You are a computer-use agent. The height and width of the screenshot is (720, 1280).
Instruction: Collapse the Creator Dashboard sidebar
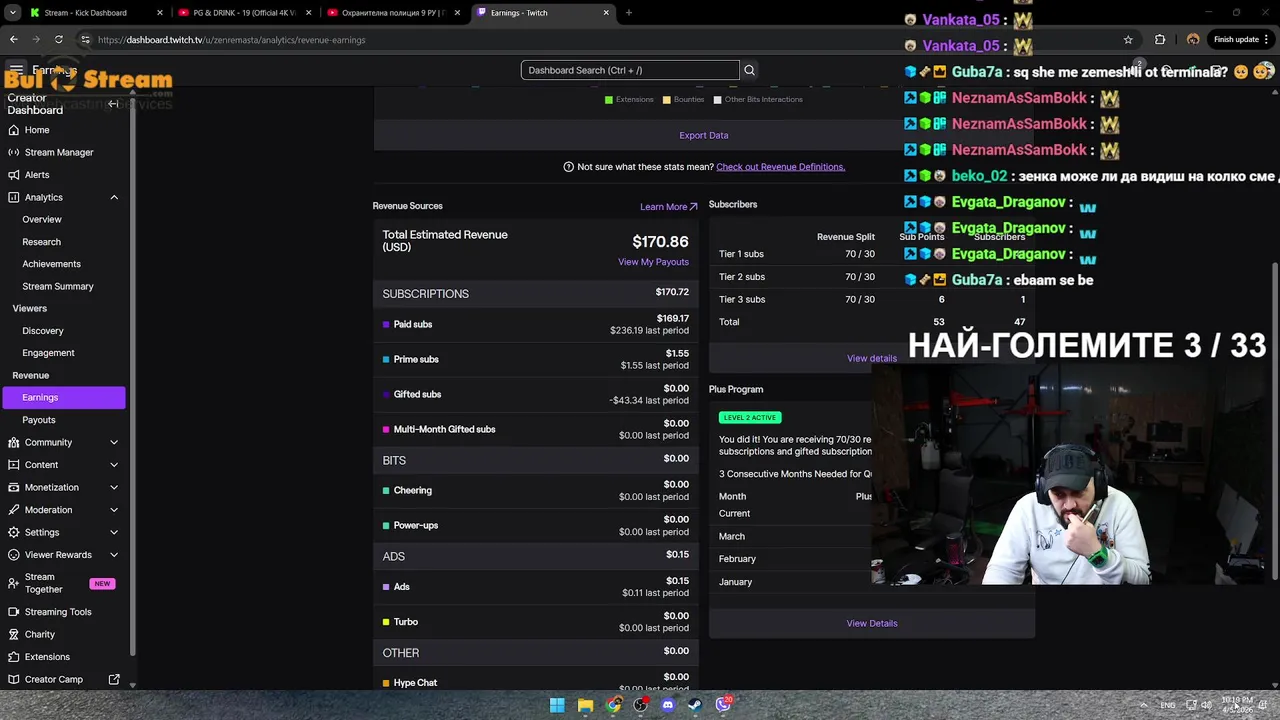113,104
